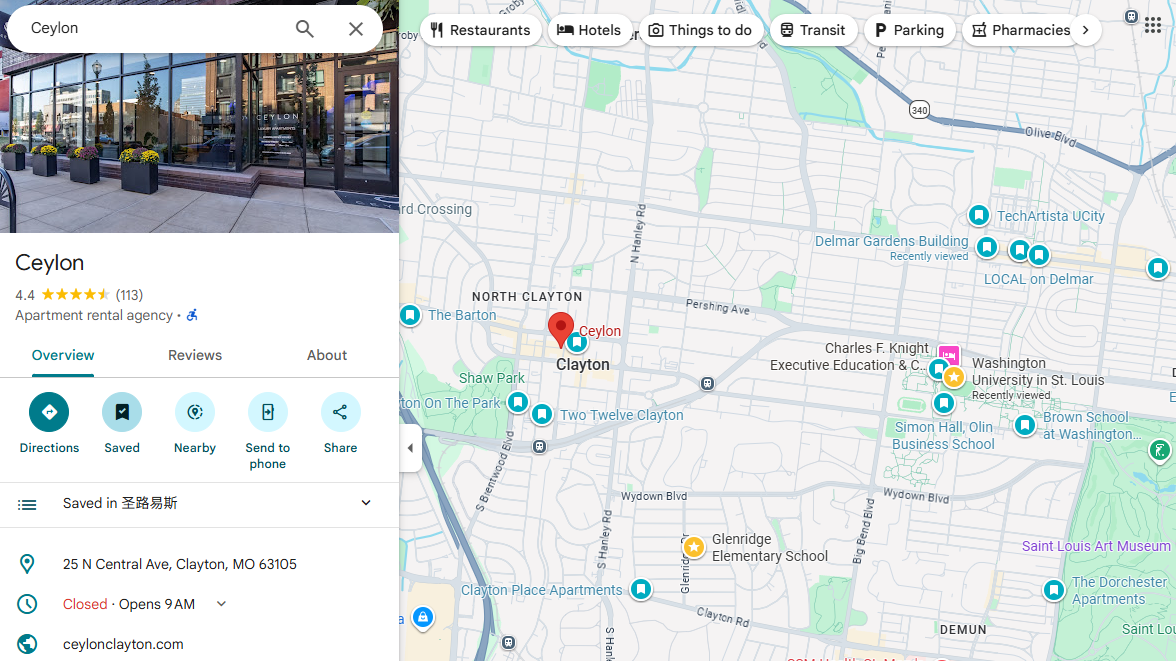
Task: Click into the Ceylon search field
Action: [x=150, y=29]
